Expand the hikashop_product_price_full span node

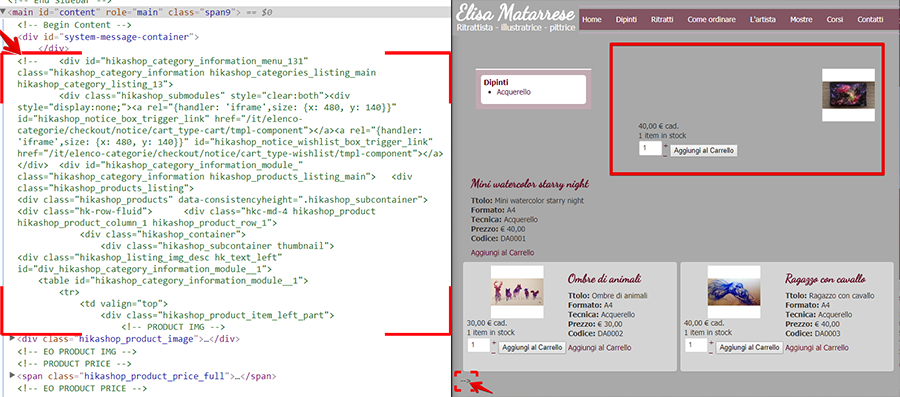point(13,376)
